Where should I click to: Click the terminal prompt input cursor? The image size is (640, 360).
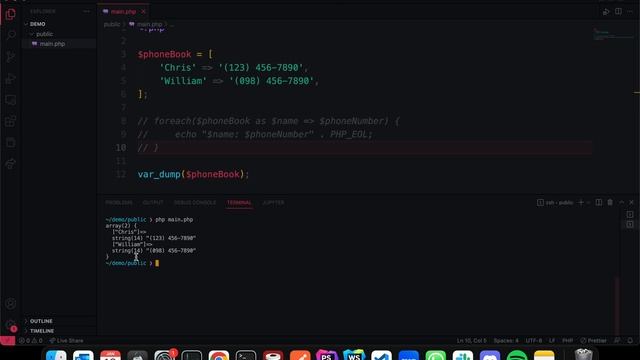point(157,263)
